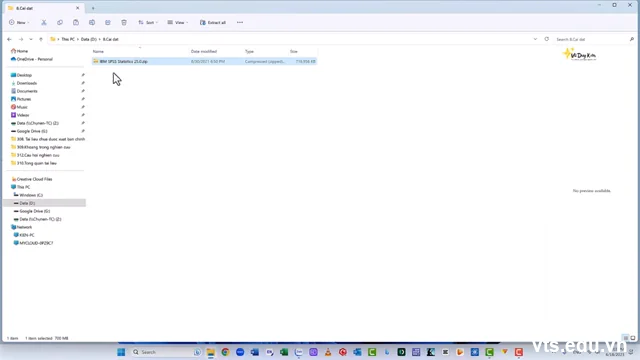
Task: Click the Paste icon in toolbar
Action: 76,22
